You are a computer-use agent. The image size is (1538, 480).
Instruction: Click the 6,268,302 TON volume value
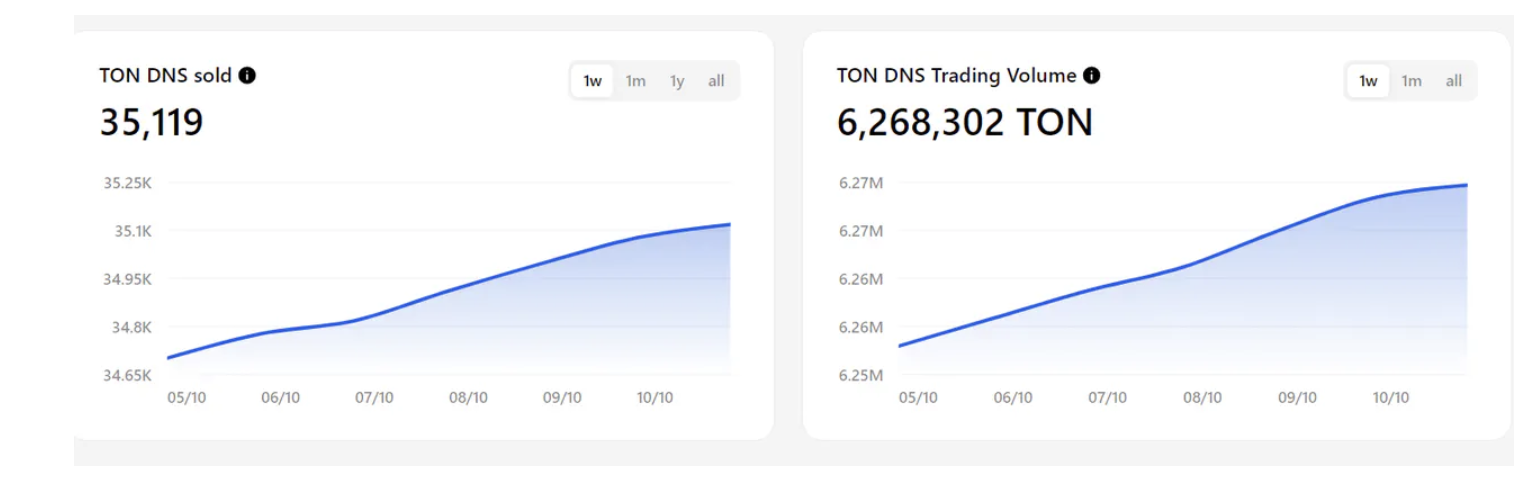pyautogui.click(x=964, y=122)
